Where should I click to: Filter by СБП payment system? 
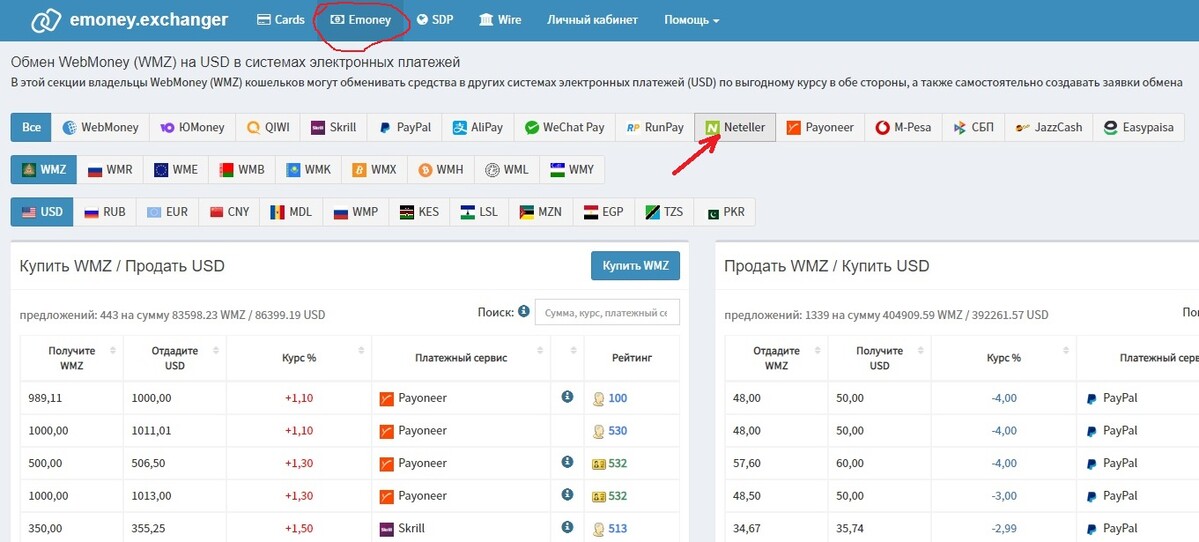[x=973, y=128]
